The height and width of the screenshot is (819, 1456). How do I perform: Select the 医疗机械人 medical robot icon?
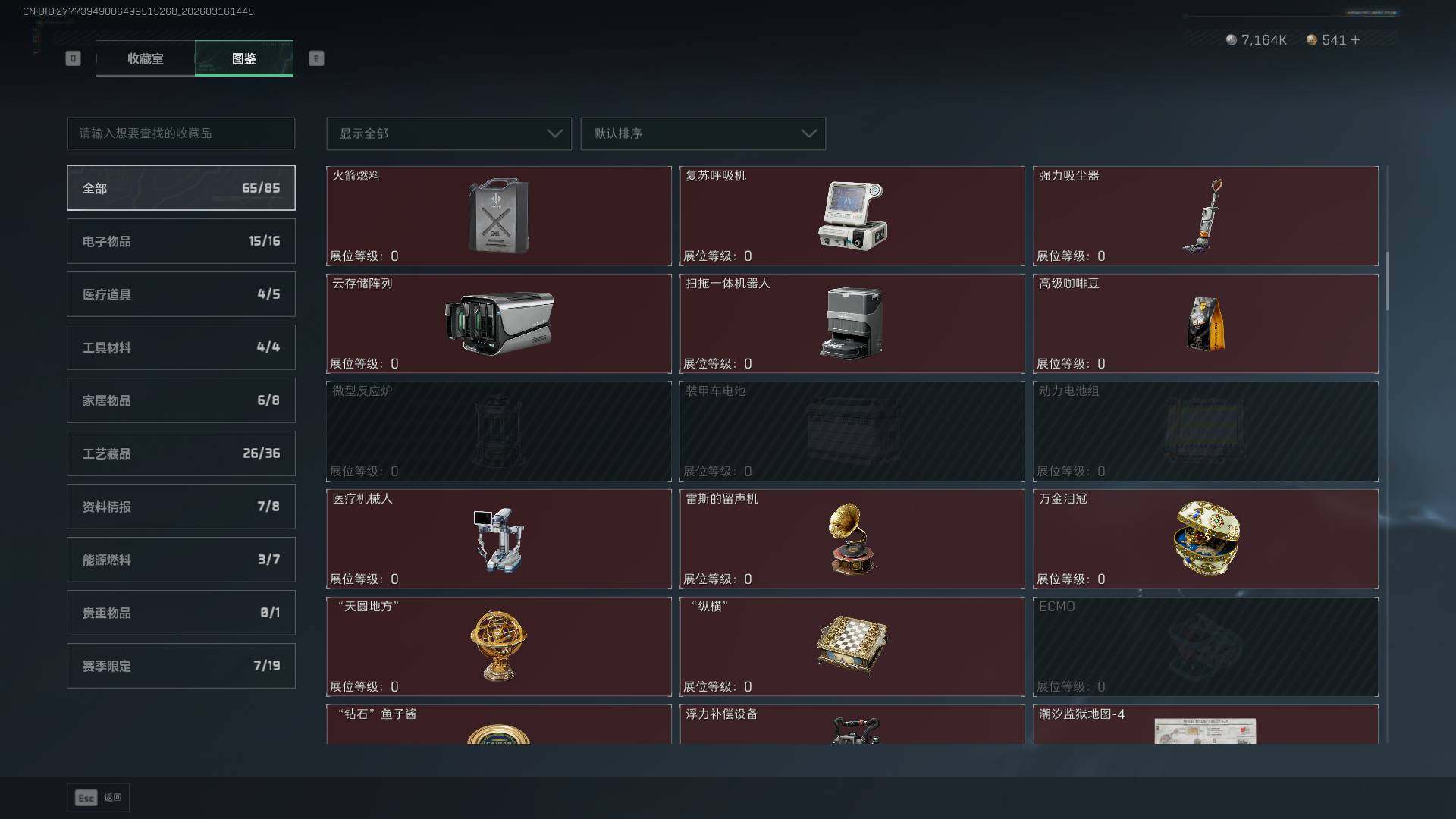[499, 539]
